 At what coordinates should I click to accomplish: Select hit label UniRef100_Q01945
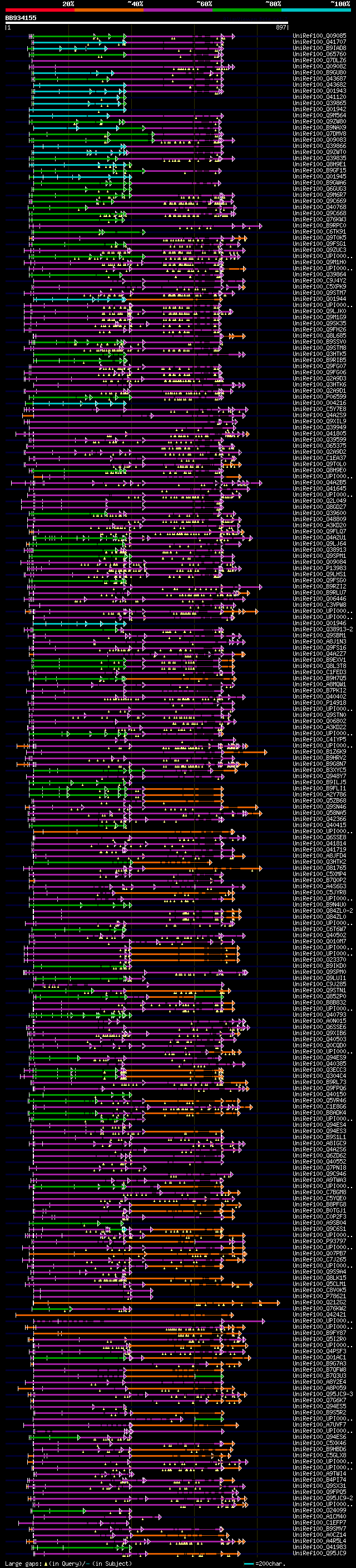pos(319,176)
